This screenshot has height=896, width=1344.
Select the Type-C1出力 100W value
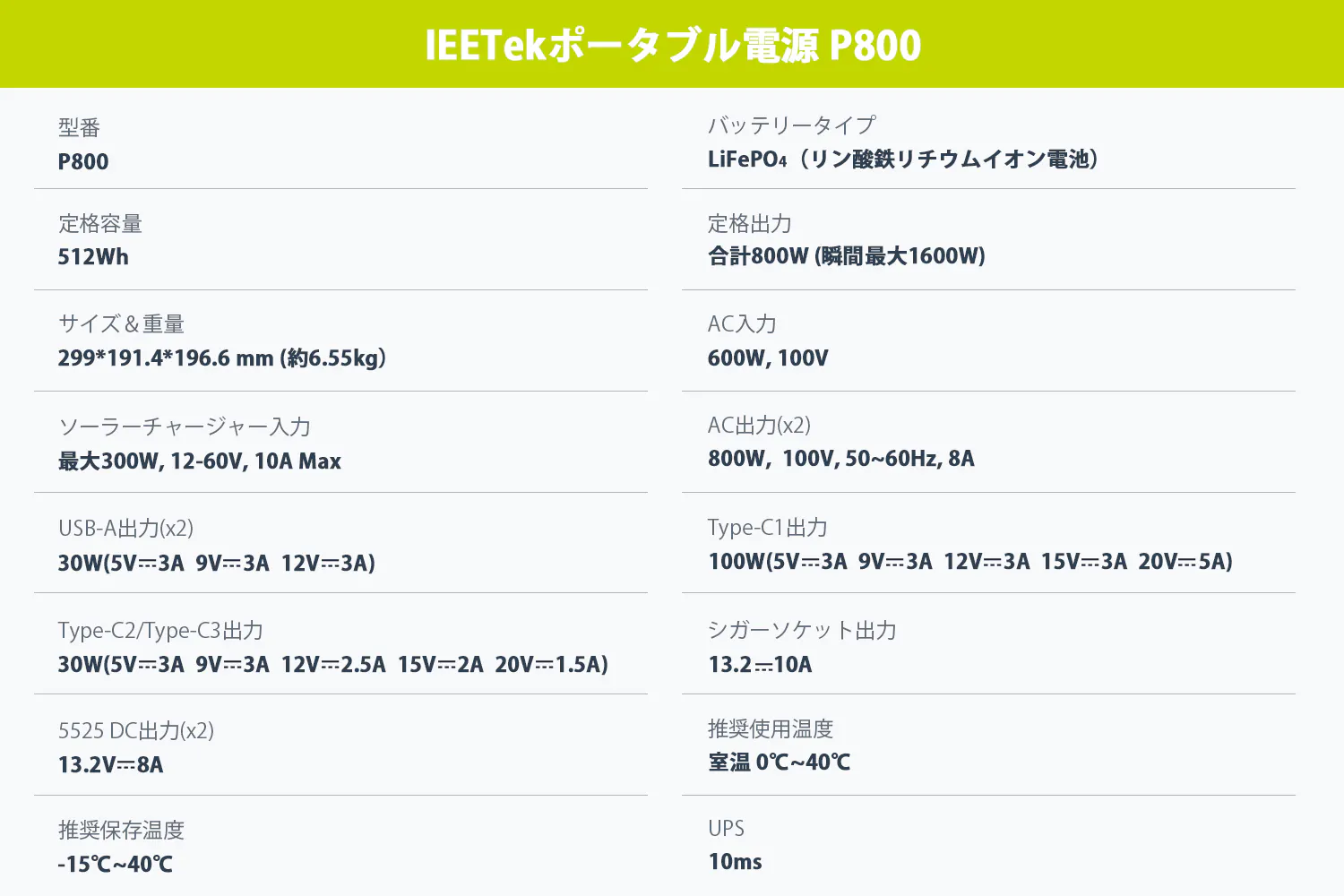point(969,562)
